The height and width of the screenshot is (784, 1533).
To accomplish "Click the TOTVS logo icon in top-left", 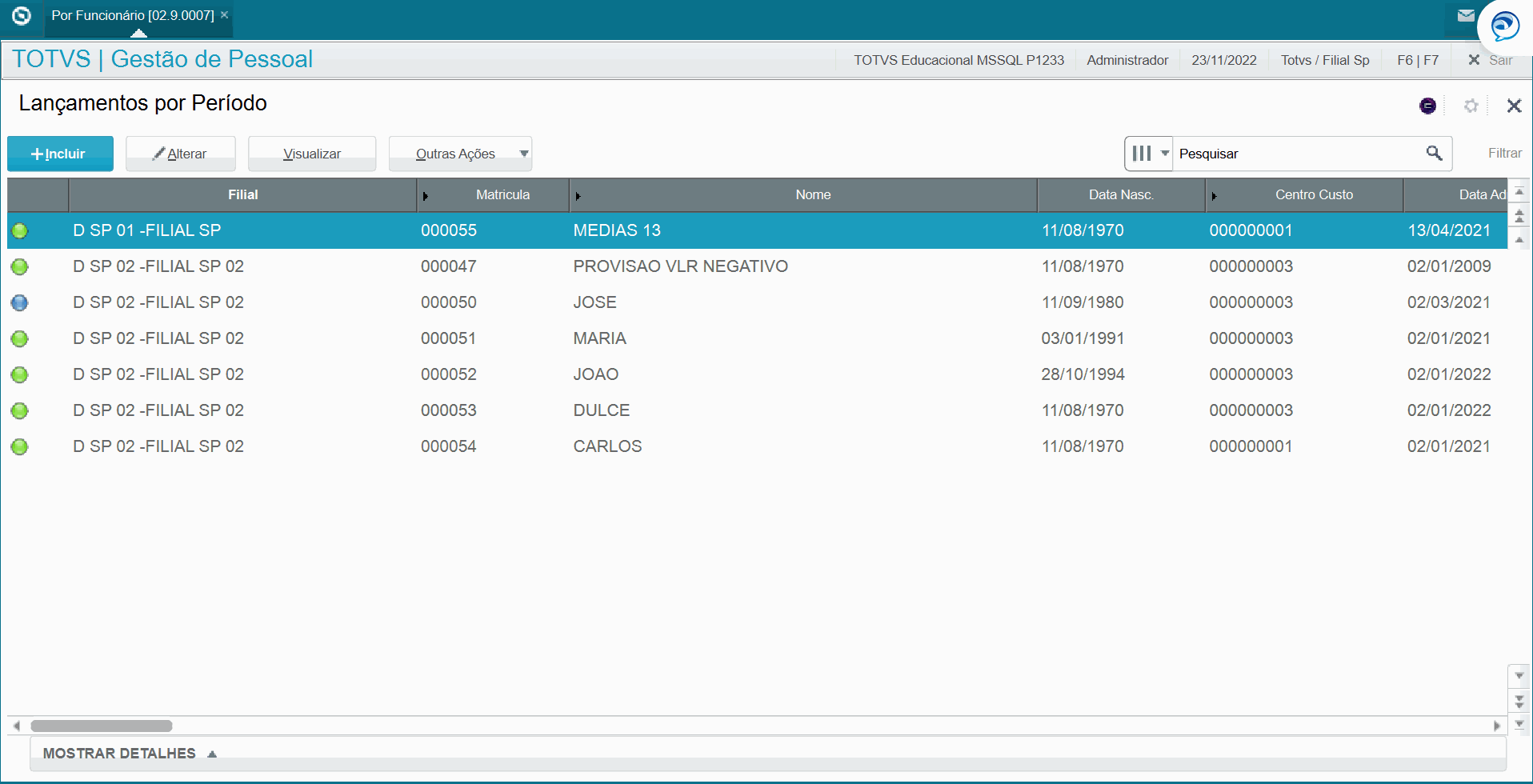I will click(x=22, y=15).
